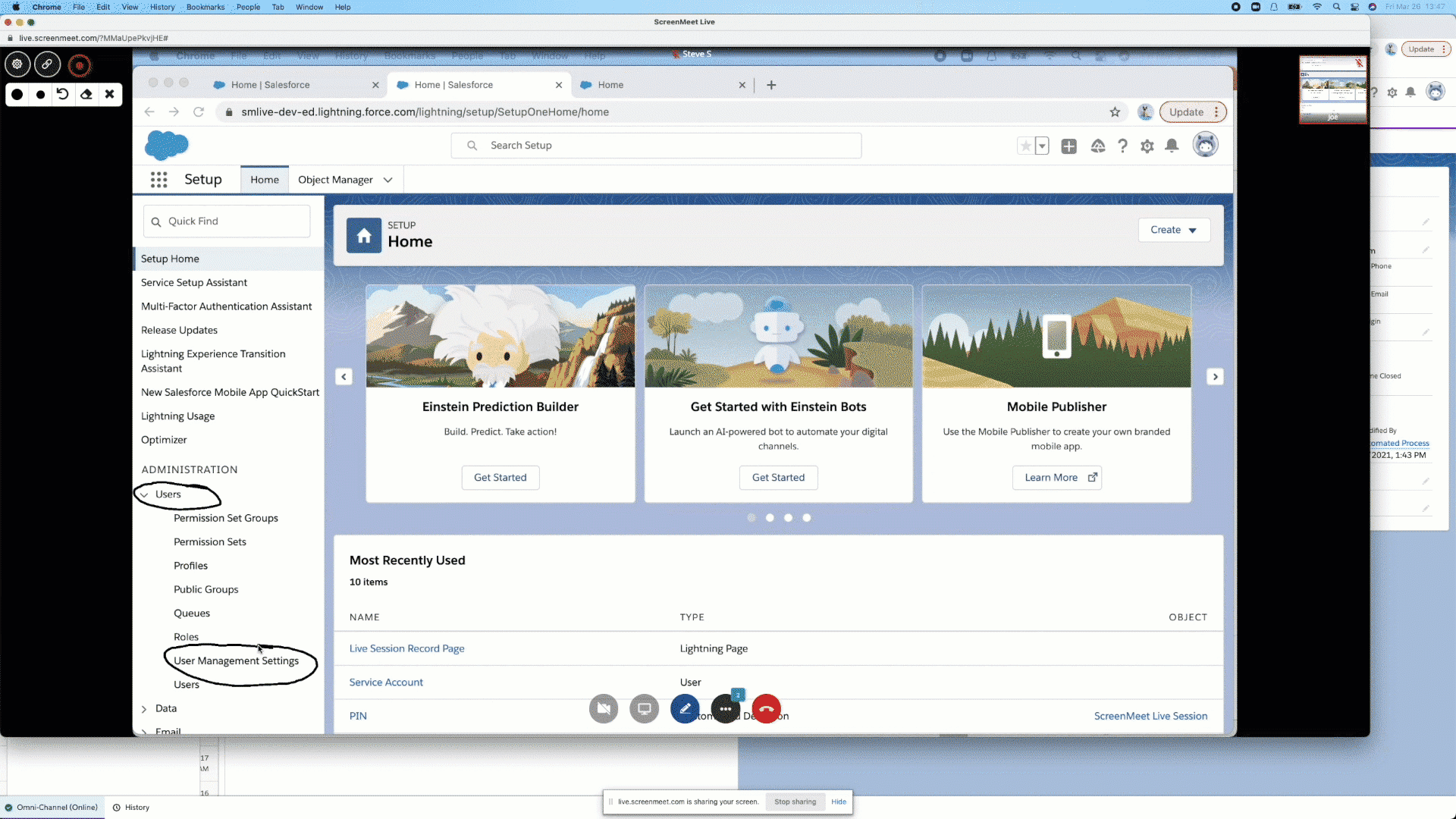
Task: Switch to the Object Manager tab
Action: coord(335,180)
